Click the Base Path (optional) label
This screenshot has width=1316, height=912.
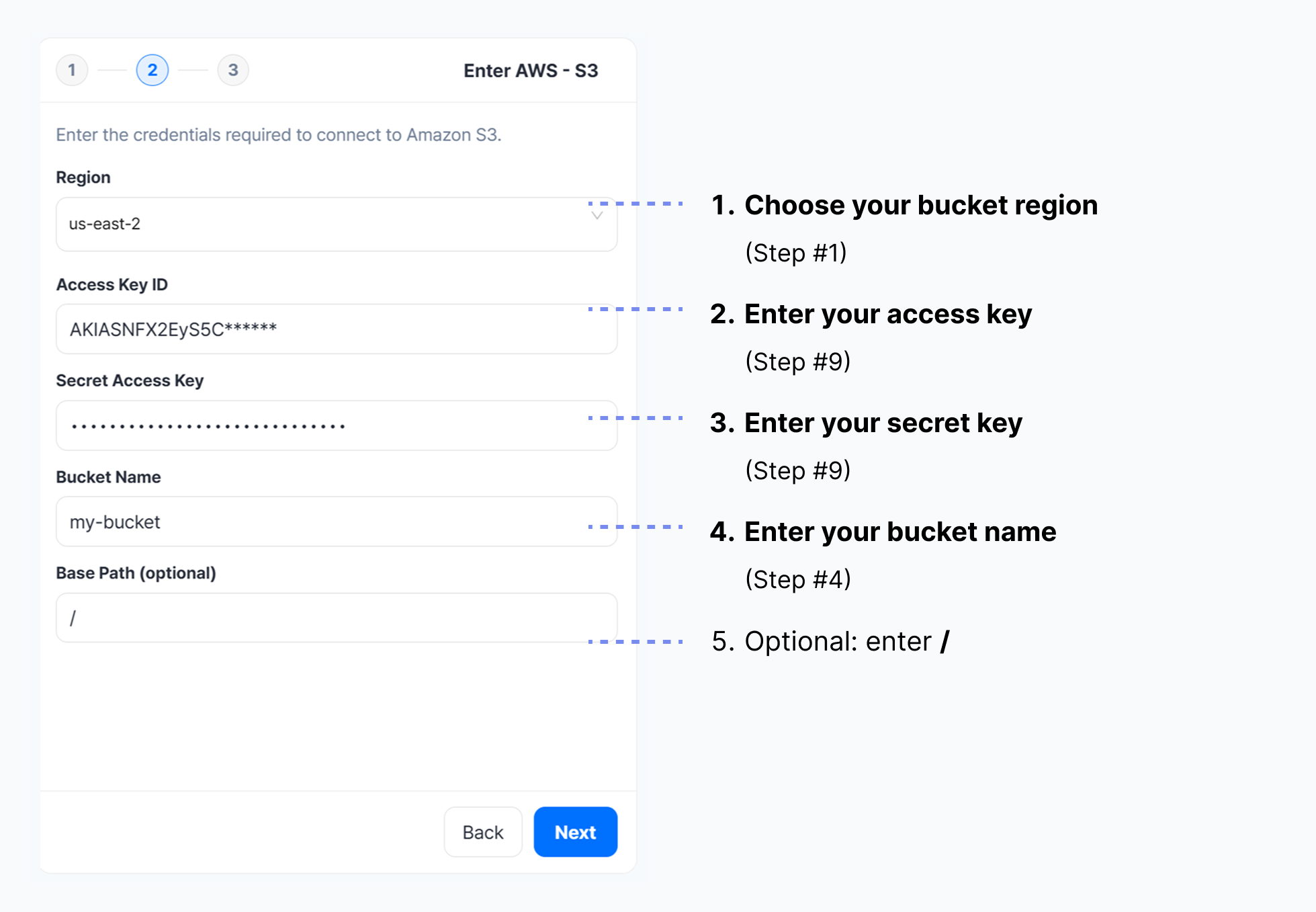pos(136,573)
